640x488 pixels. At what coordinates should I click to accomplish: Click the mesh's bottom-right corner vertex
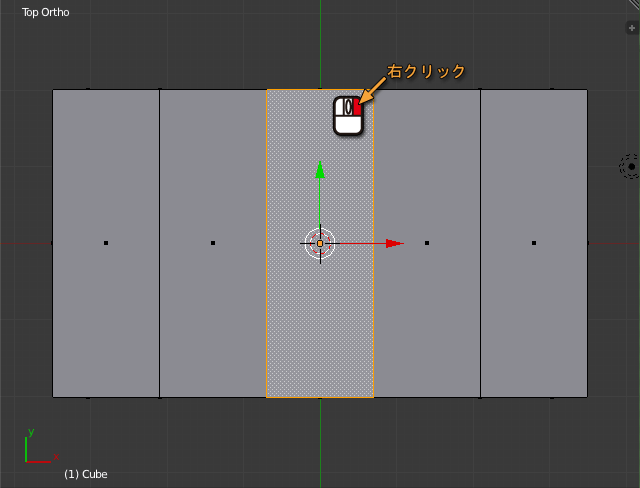pos(587,397)
